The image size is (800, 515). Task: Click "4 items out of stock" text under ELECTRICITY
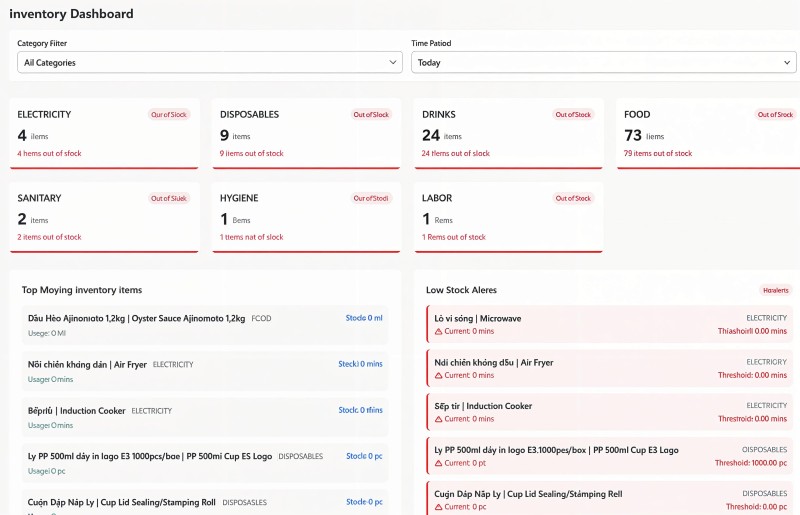coord(49,154)
